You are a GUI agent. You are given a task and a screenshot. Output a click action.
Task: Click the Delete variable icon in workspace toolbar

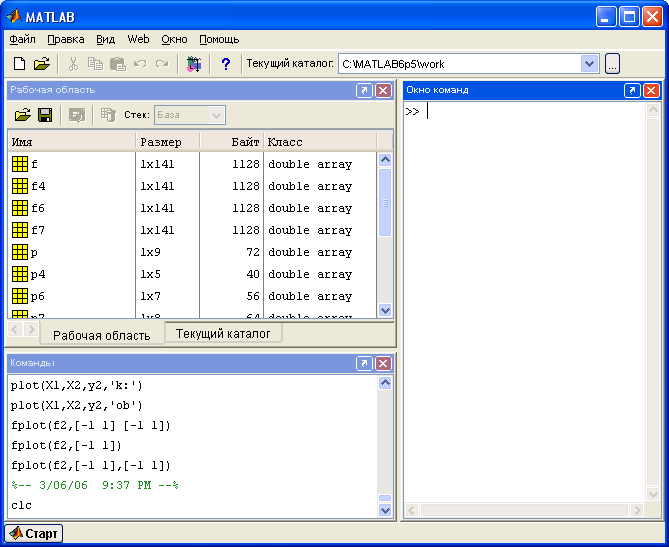click(x=108, y=115)
